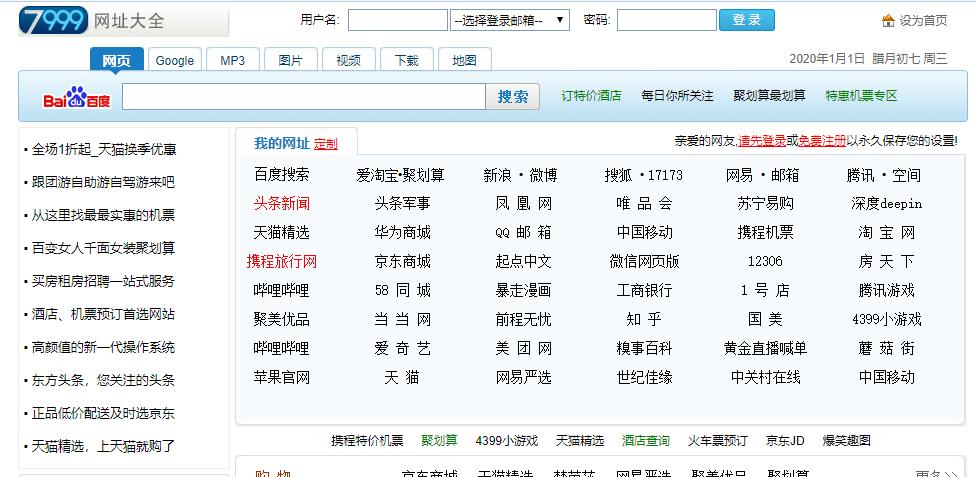The image size is (976, 477).
Task: Open the 中关村在线 site link
Action: click(766, 377)
